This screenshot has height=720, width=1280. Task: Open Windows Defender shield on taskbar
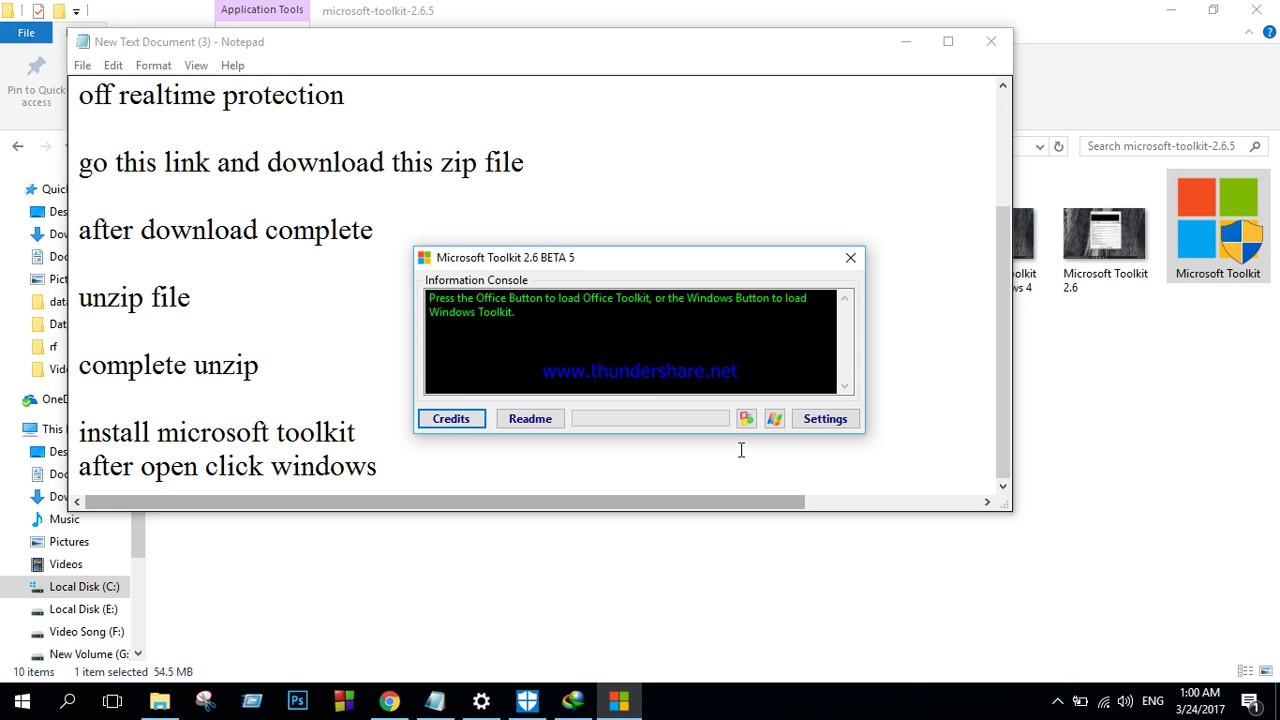tap(527, 701)
